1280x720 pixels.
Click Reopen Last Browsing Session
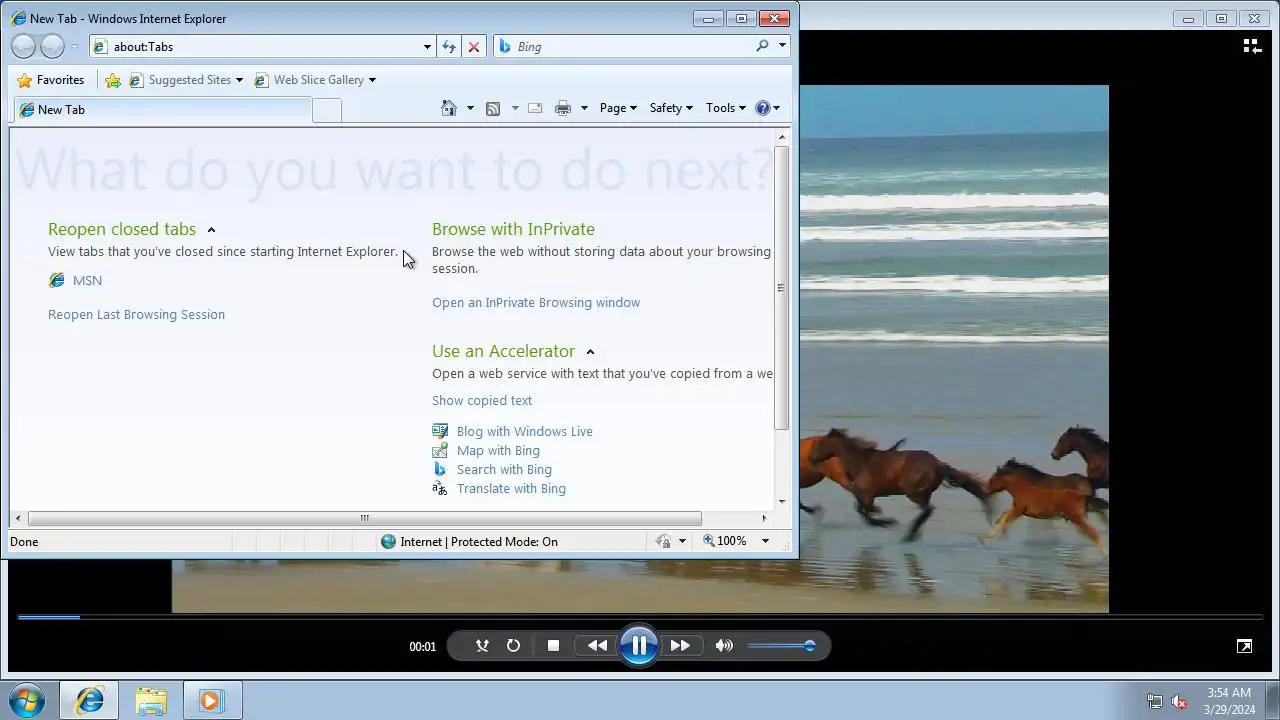136,314
